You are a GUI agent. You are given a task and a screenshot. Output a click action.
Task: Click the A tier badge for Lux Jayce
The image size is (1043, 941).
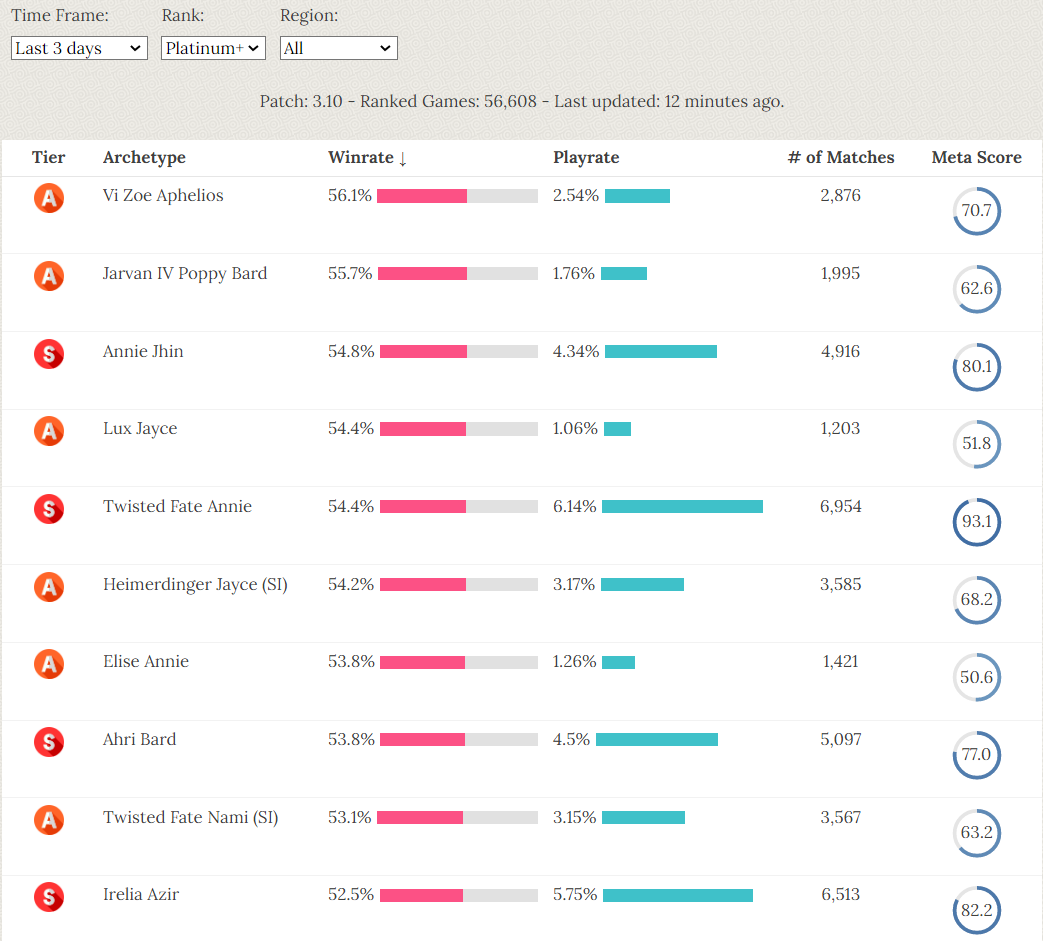49,431
